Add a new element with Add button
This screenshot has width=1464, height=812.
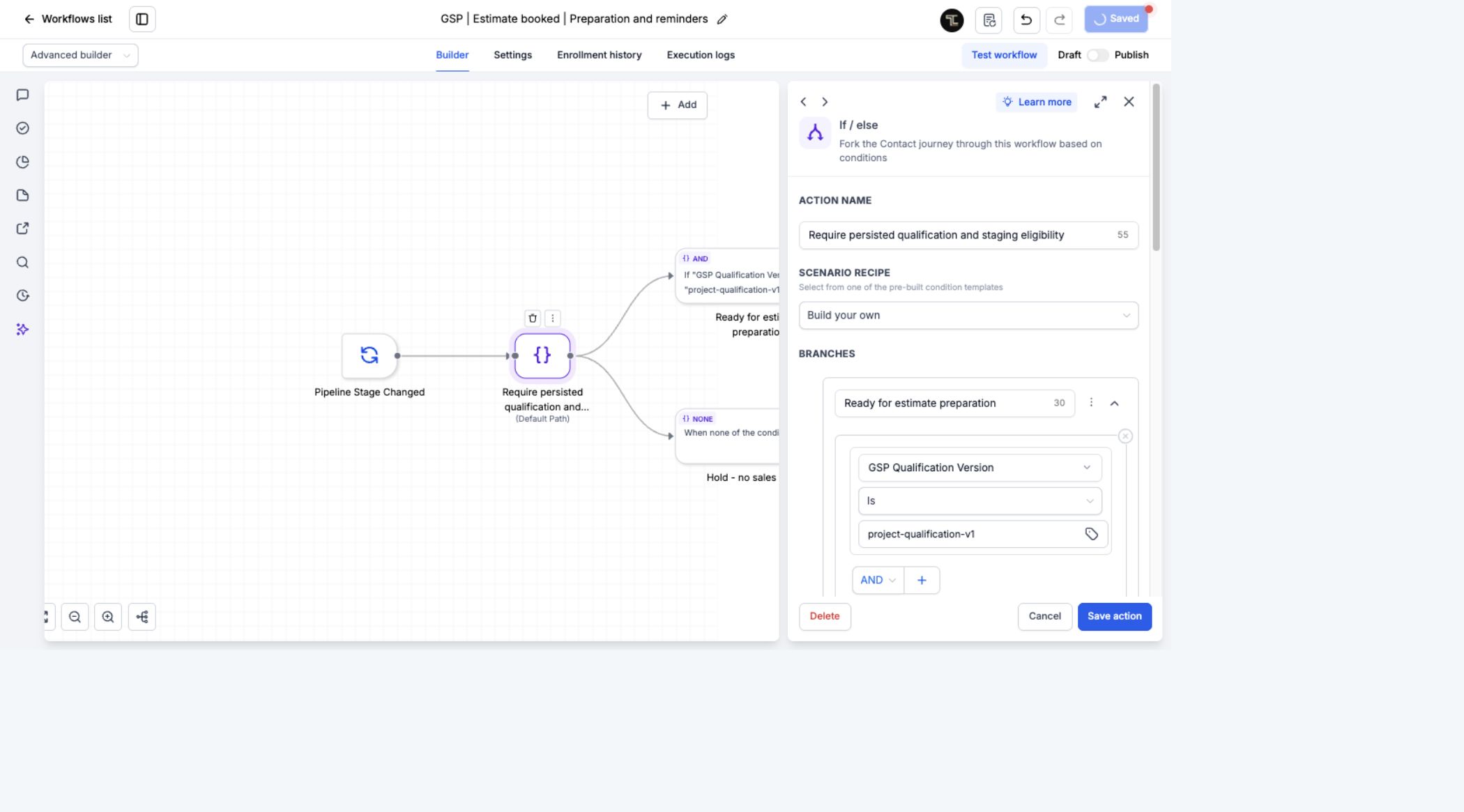[677, 105]
